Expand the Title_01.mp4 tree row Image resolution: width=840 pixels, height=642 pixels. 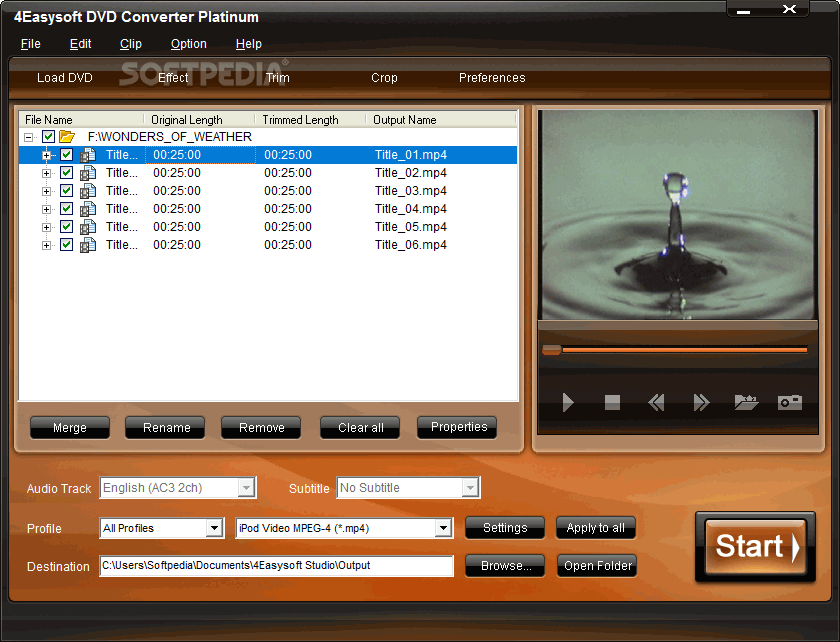pyautogui.click(x=47, y=155)
